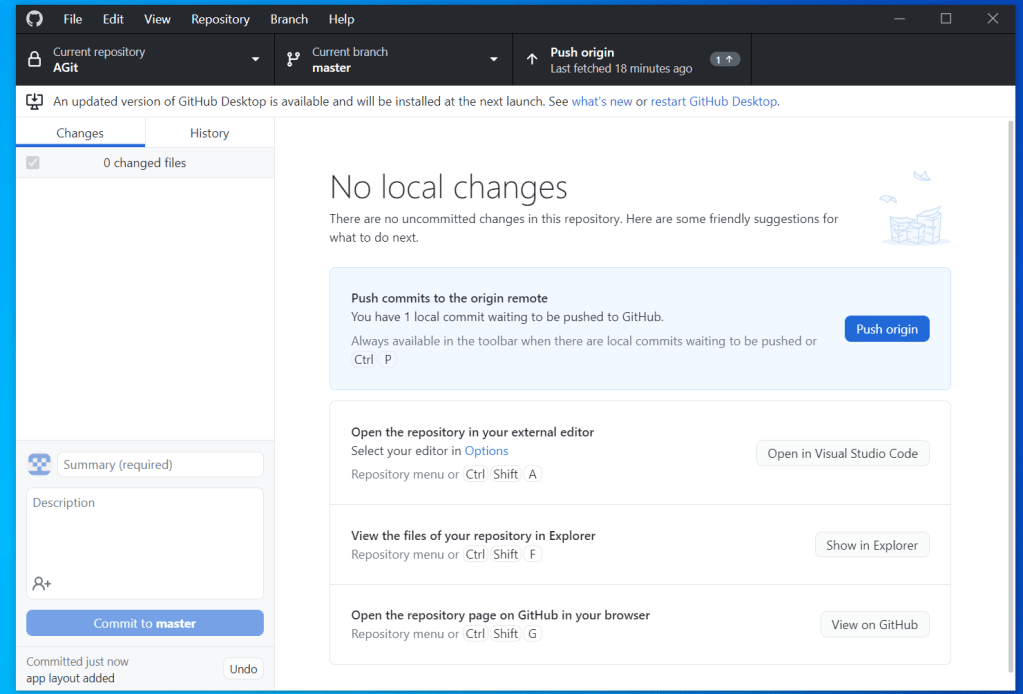Click the user avatar beside summary field
The height and width of the screenshot is (694, 1023).
(39, 464)
